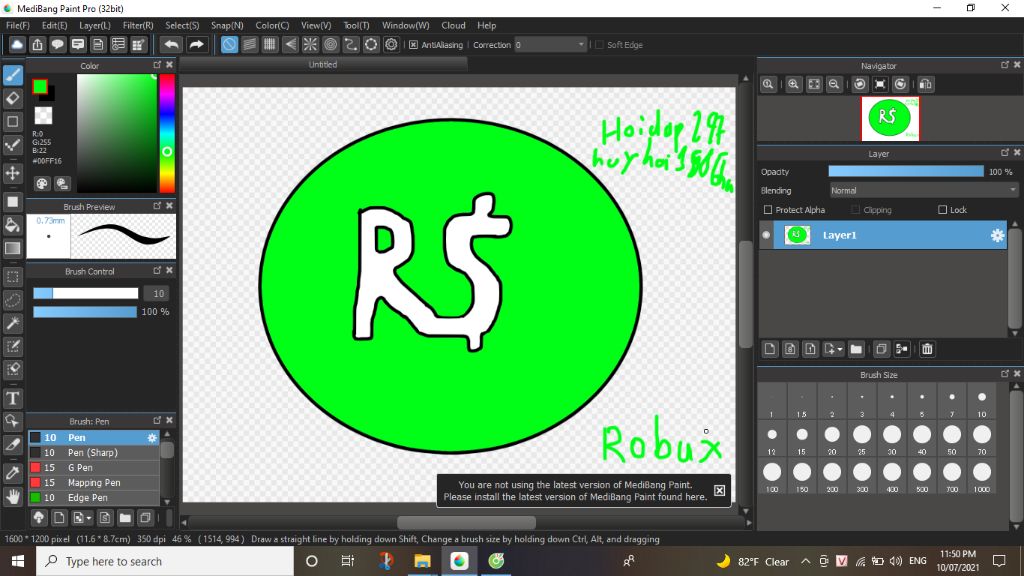
Task: Expand the Add brush dropdown arrow
Action: (89, 519)
